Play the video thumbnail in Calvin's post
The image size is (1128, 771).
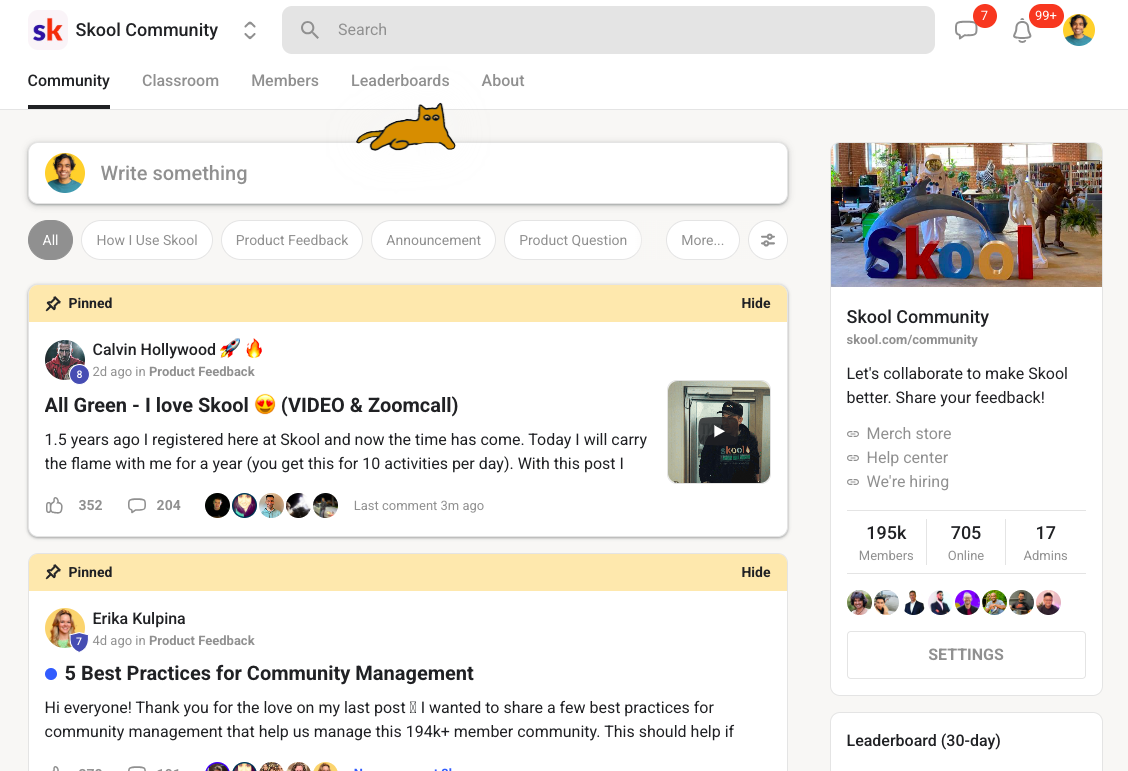point(719,431)
